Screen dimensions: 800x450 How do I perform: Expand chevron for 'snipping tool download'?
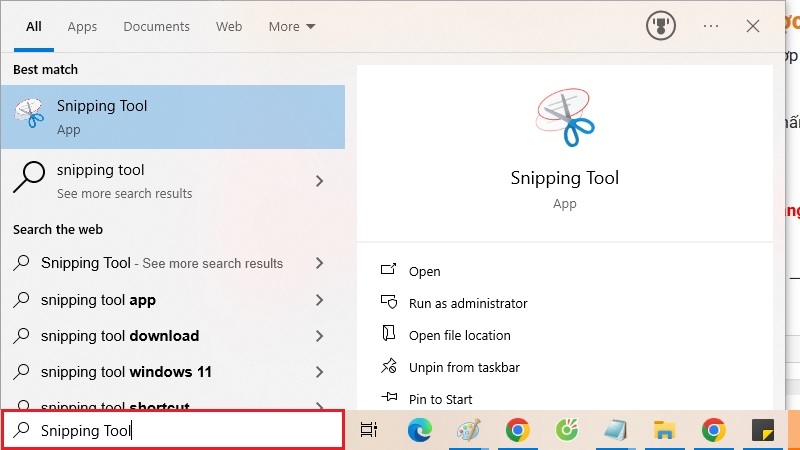pos(319,336)
